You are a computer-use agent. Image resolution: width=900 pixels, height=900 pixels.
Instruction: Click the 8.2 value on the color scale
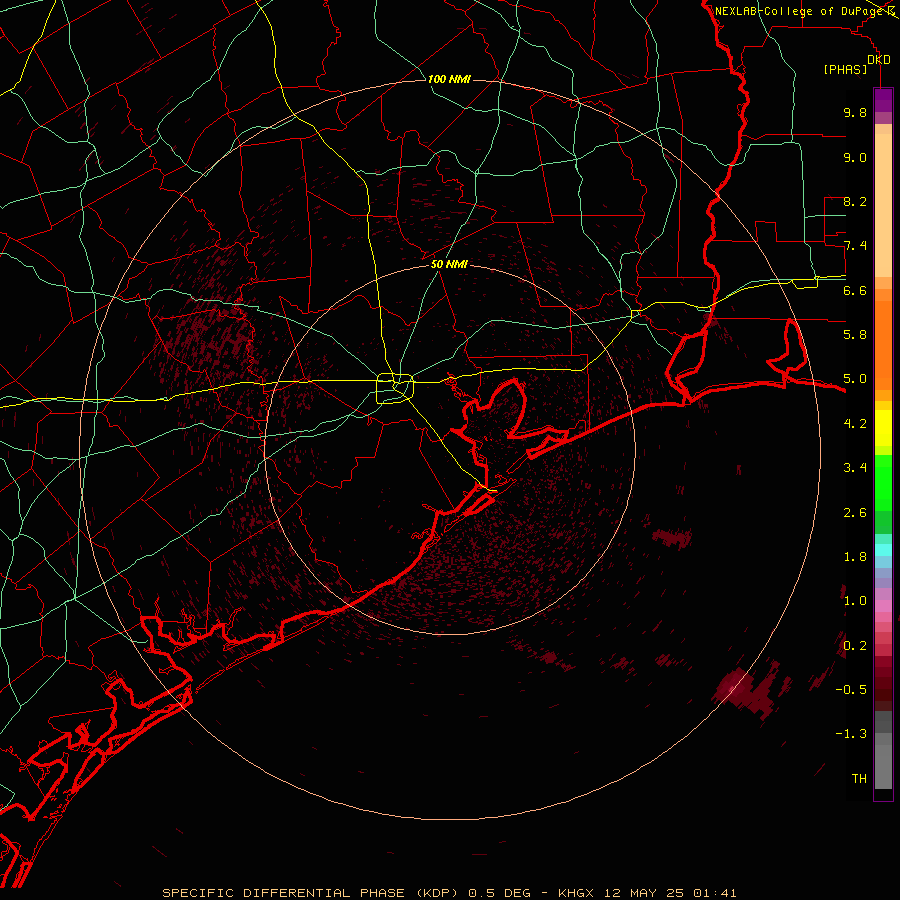pyautogui.click(x=855, y=201)
